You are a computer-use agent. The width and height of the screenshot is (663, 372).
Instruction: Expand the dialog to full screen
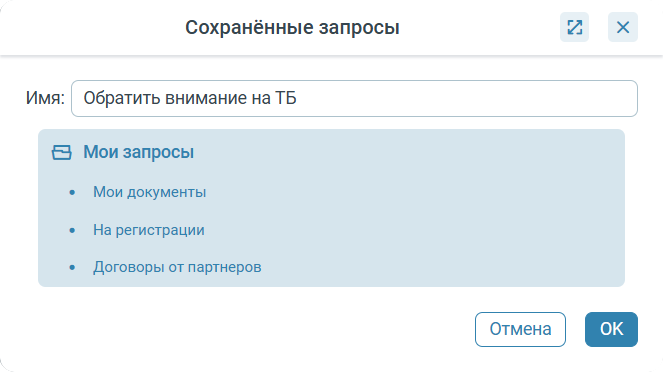(574, 27)
